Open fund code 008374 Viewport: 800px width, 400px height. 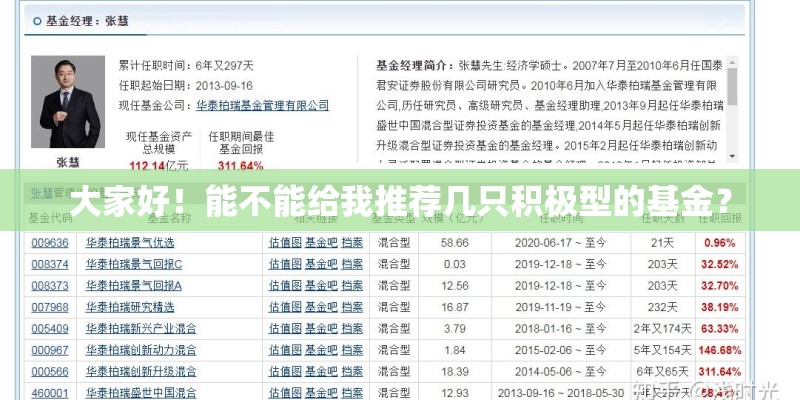pyautogui.click(x=49, y=264)
